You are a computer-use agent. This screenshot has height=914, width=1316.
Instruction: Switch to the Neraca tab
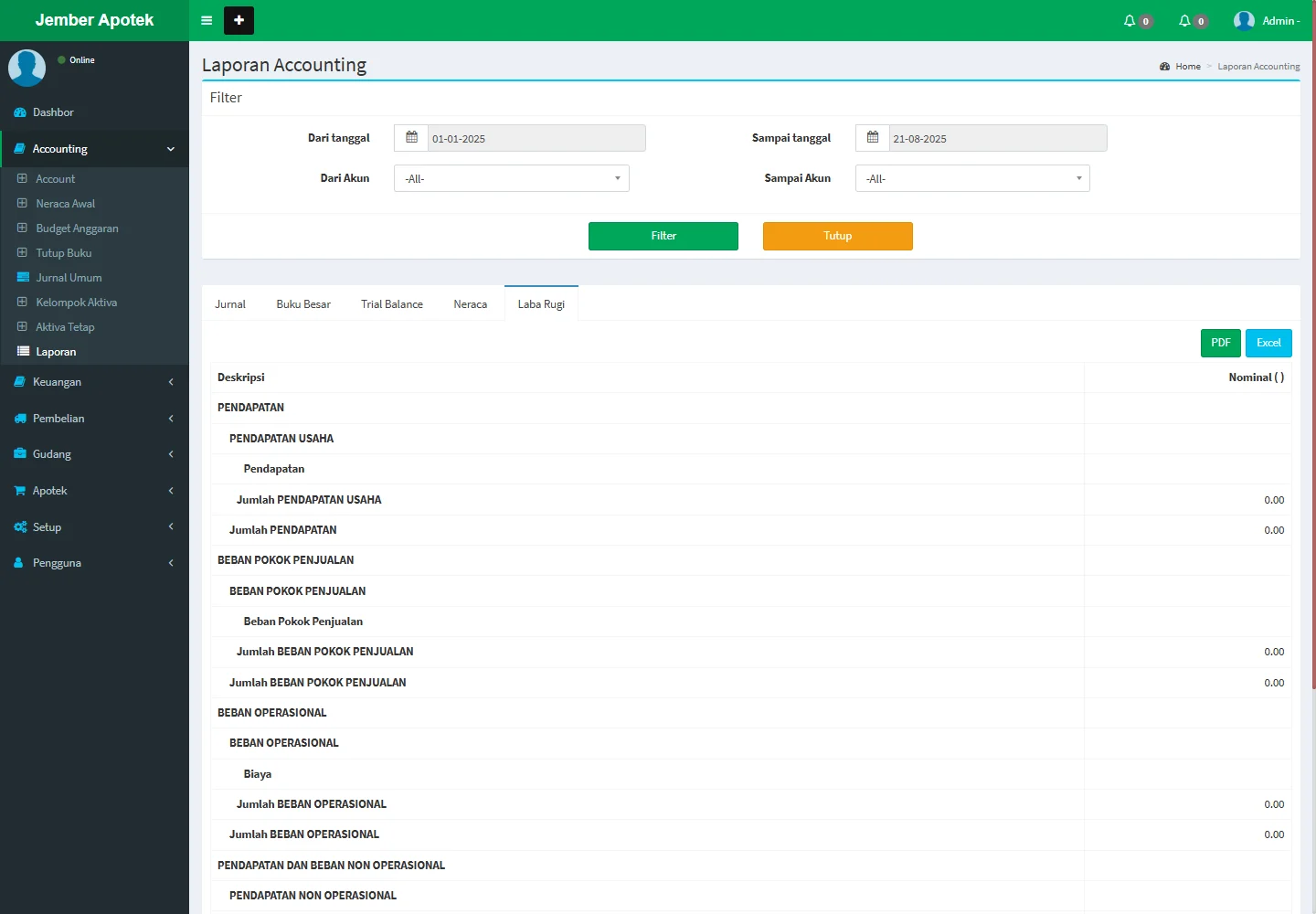[x=470, y=304]
